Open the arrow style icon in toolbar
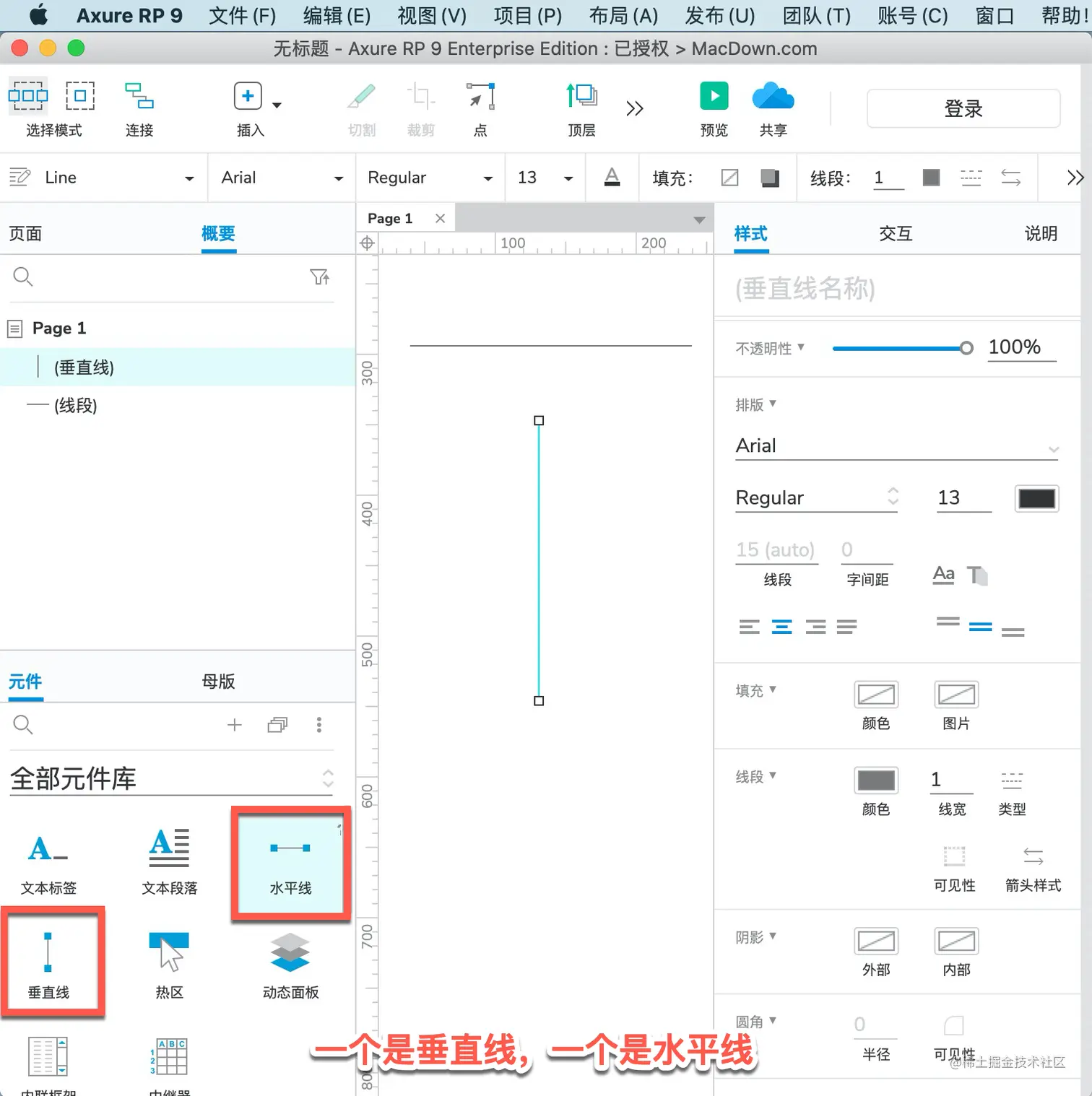 1011,178
